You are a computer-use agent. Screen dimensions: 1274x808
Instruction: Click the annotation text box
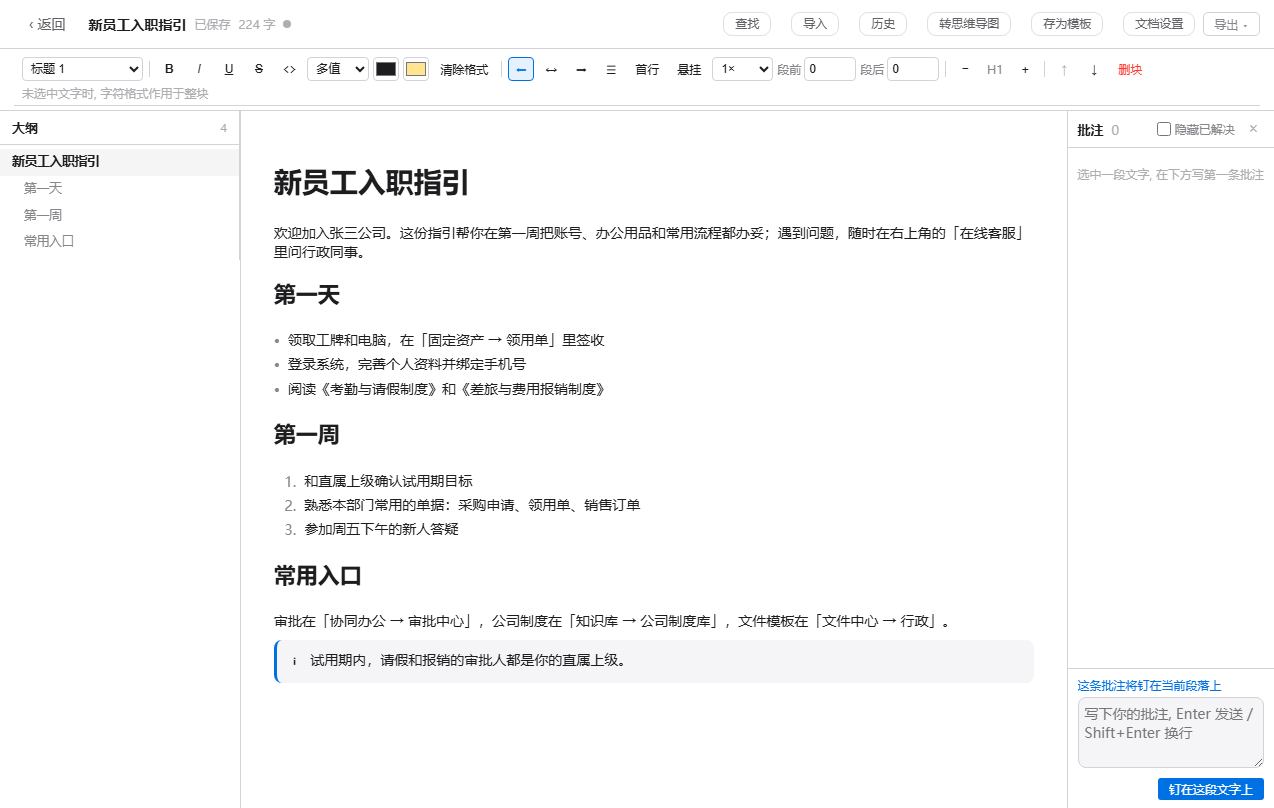1171,732
